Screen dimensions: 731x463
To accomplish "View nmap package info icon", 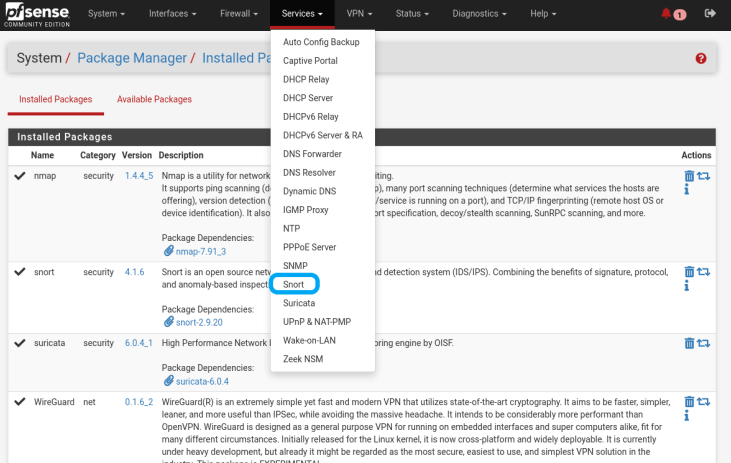I will 687,189.
